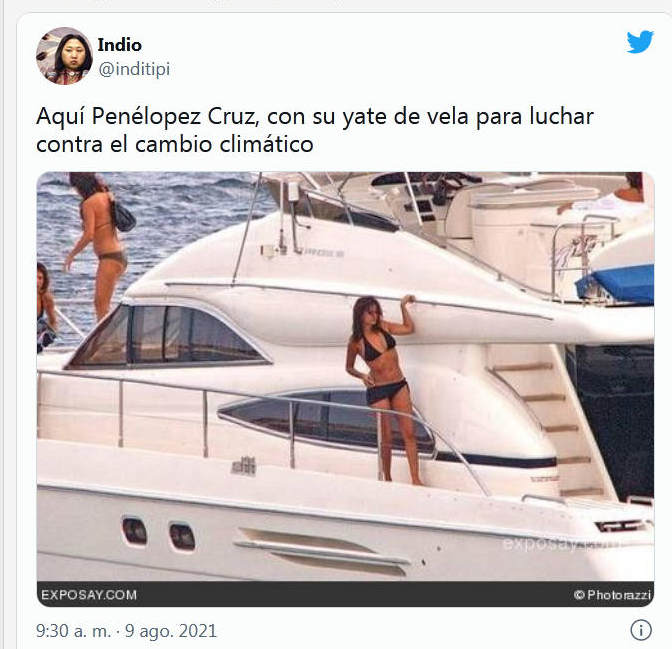Click the Indio display name
The width and height of the screenshot is (672, 649).
tap(120, 45)
